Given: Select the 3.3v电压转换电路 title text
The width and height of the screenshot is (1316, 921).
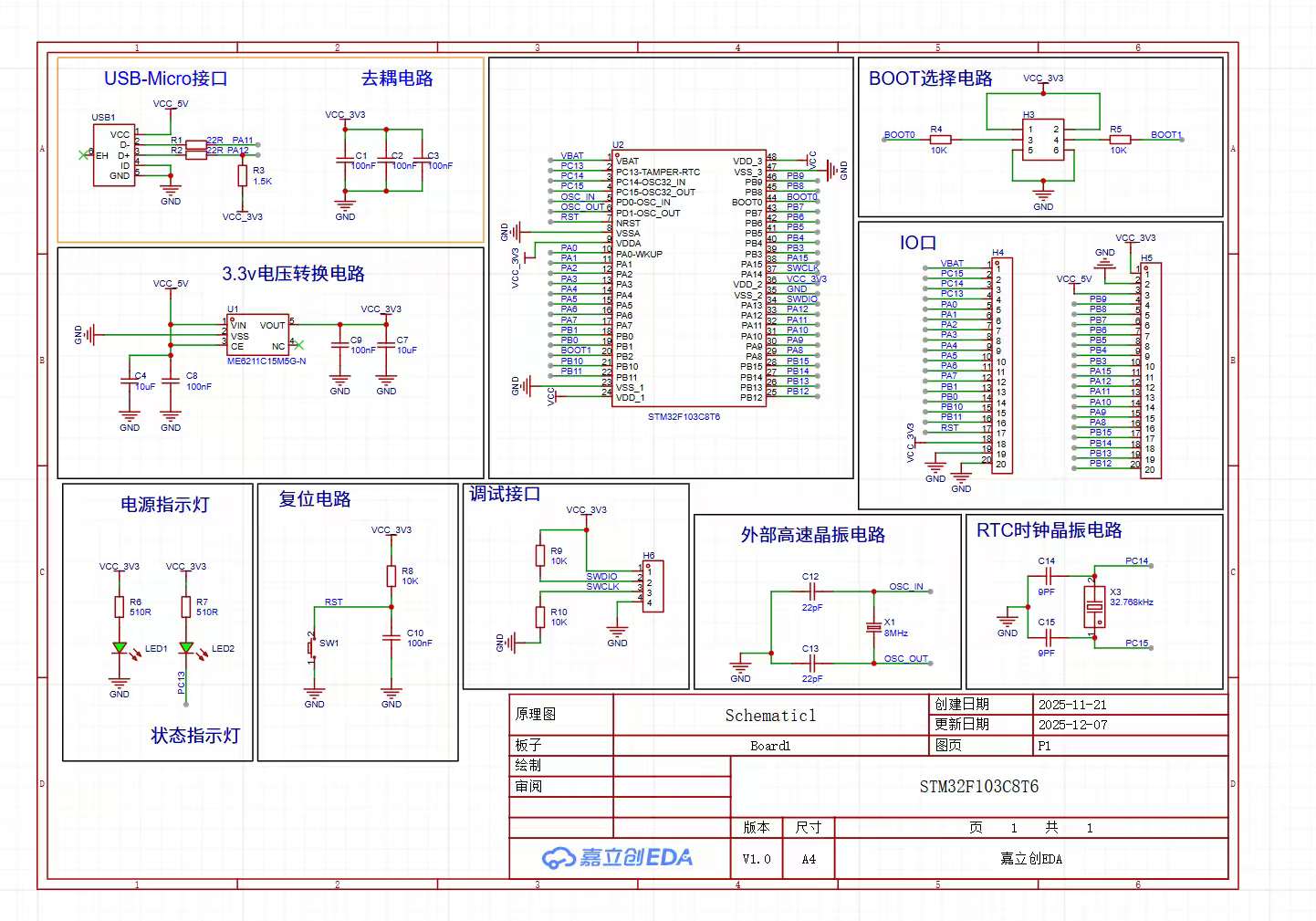Looking at the screenshot, I should [x=293, y=274].
